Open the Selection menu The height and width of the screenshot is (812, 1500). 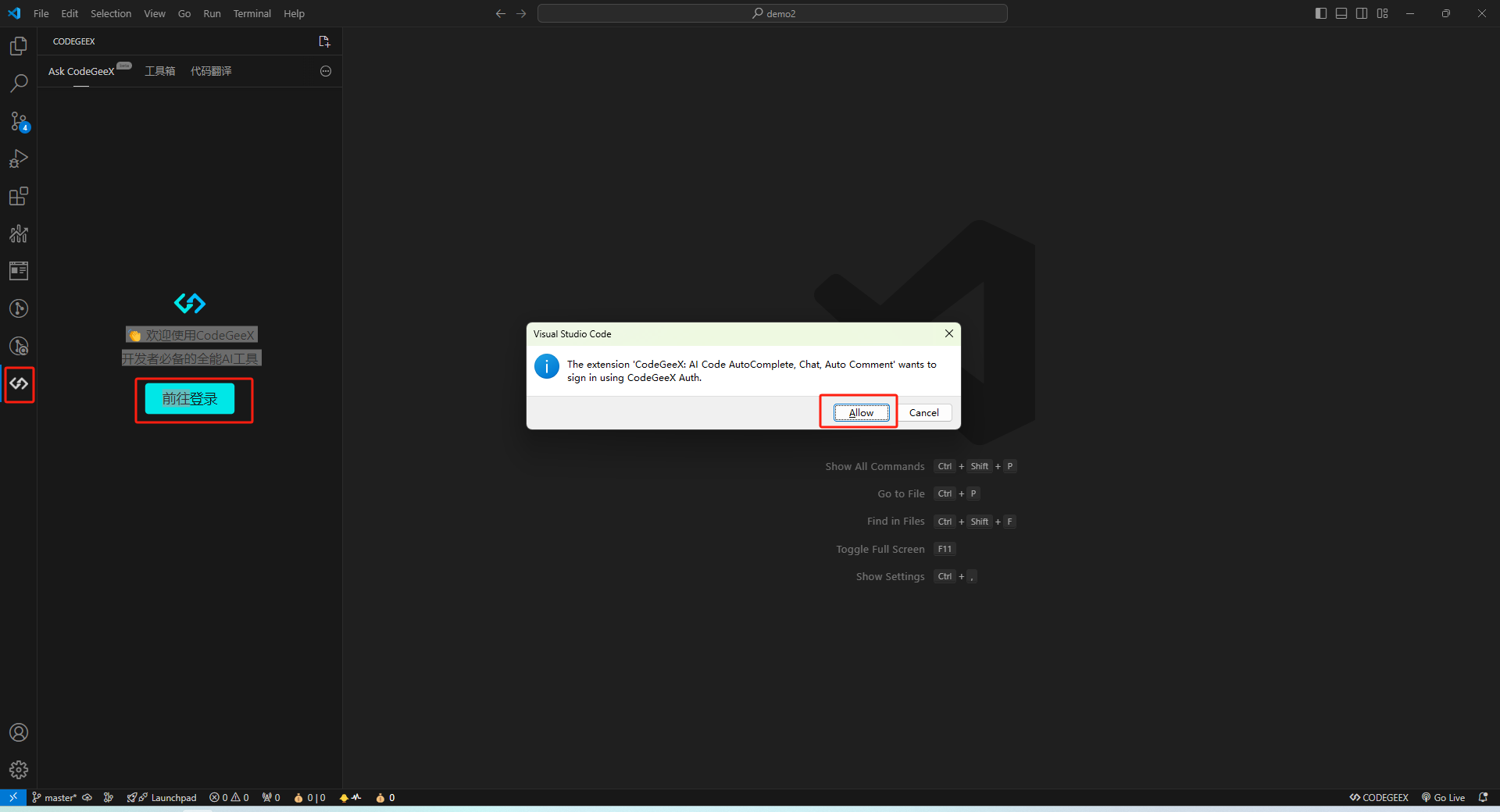(x=111, y=13)
